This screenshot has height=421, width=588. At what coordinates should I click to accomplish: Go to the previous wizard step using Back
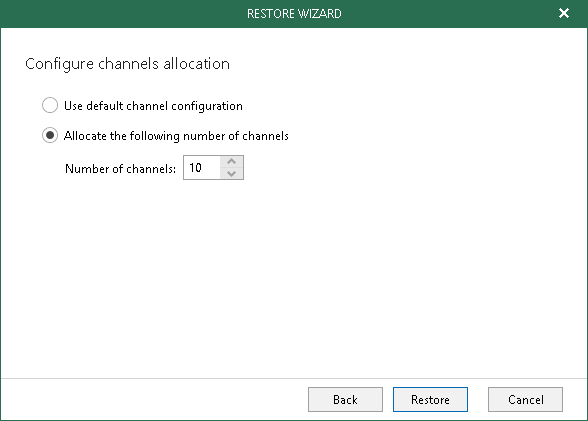coord(345,400)
